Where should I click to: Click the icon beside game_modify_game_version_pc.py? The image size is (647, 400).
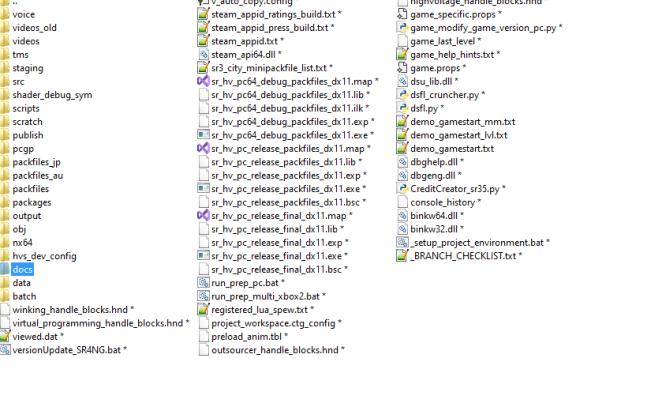coord(402,26)
